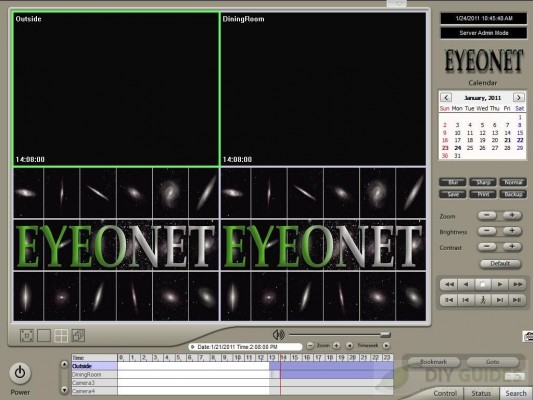This screenshot has width=533, height=400.
Task: Stop playback with the square stop button
Action: pos(483,284)
